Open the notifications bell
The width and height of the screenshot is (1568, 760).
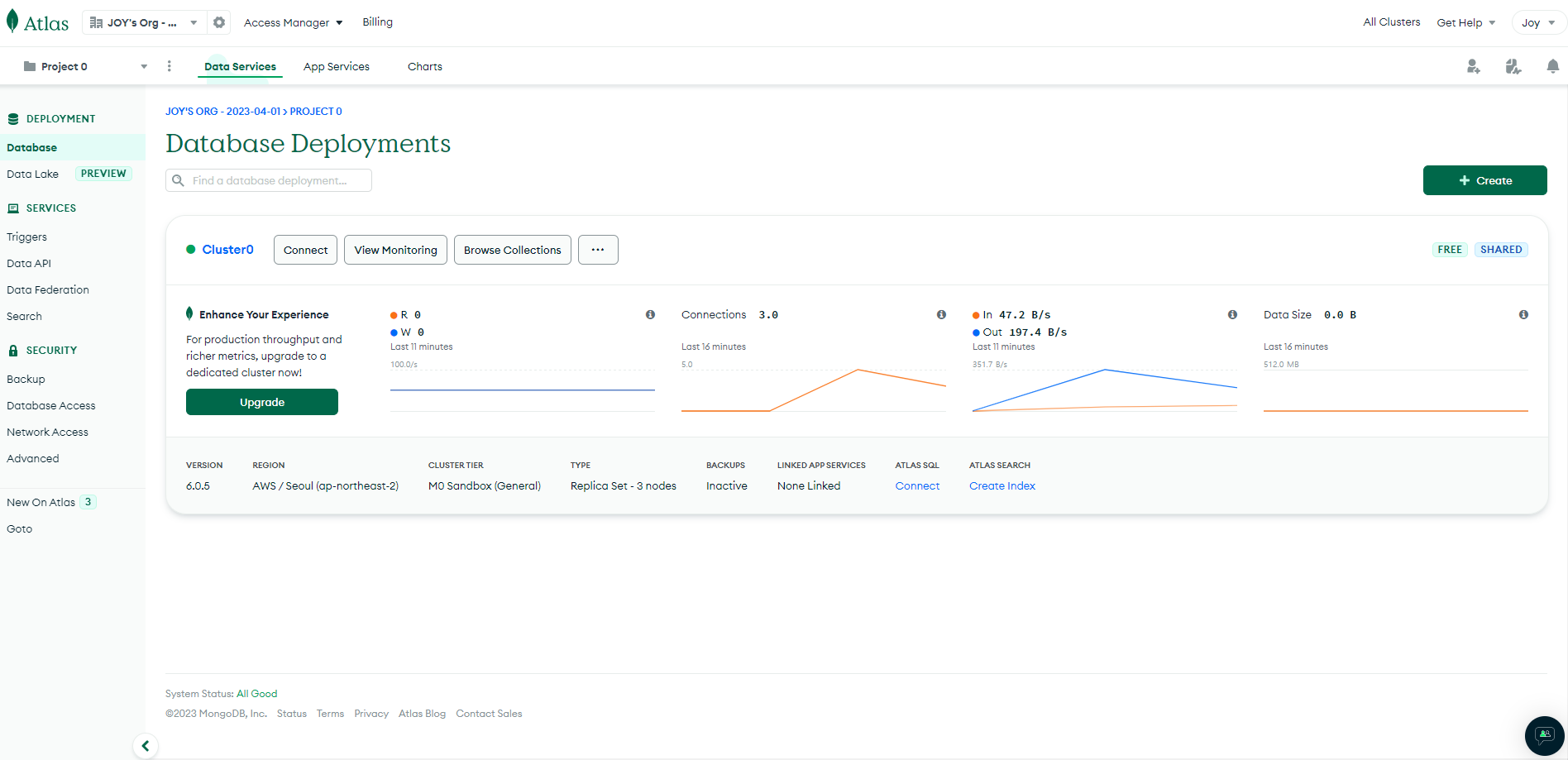(1553, 66)
